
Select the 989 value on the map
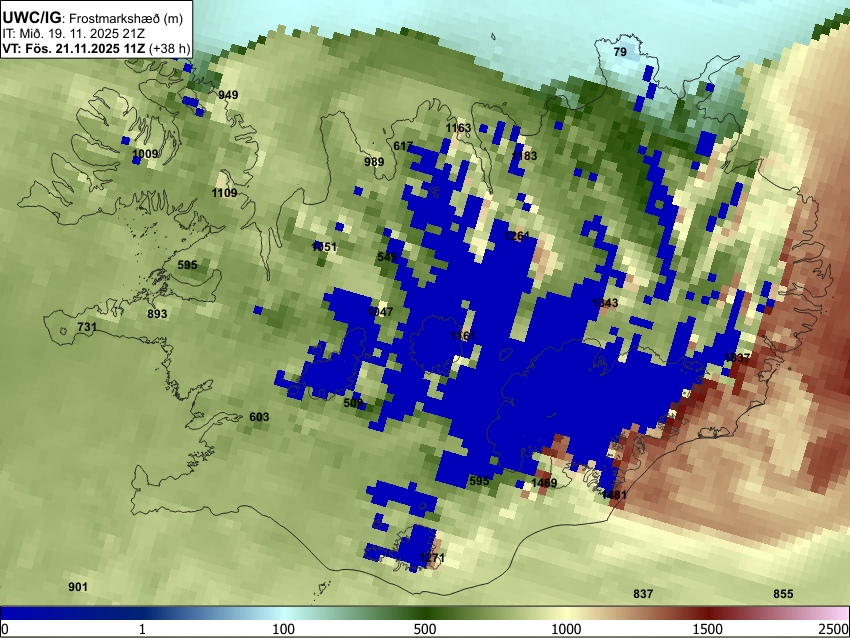click(x=374, y=162)
